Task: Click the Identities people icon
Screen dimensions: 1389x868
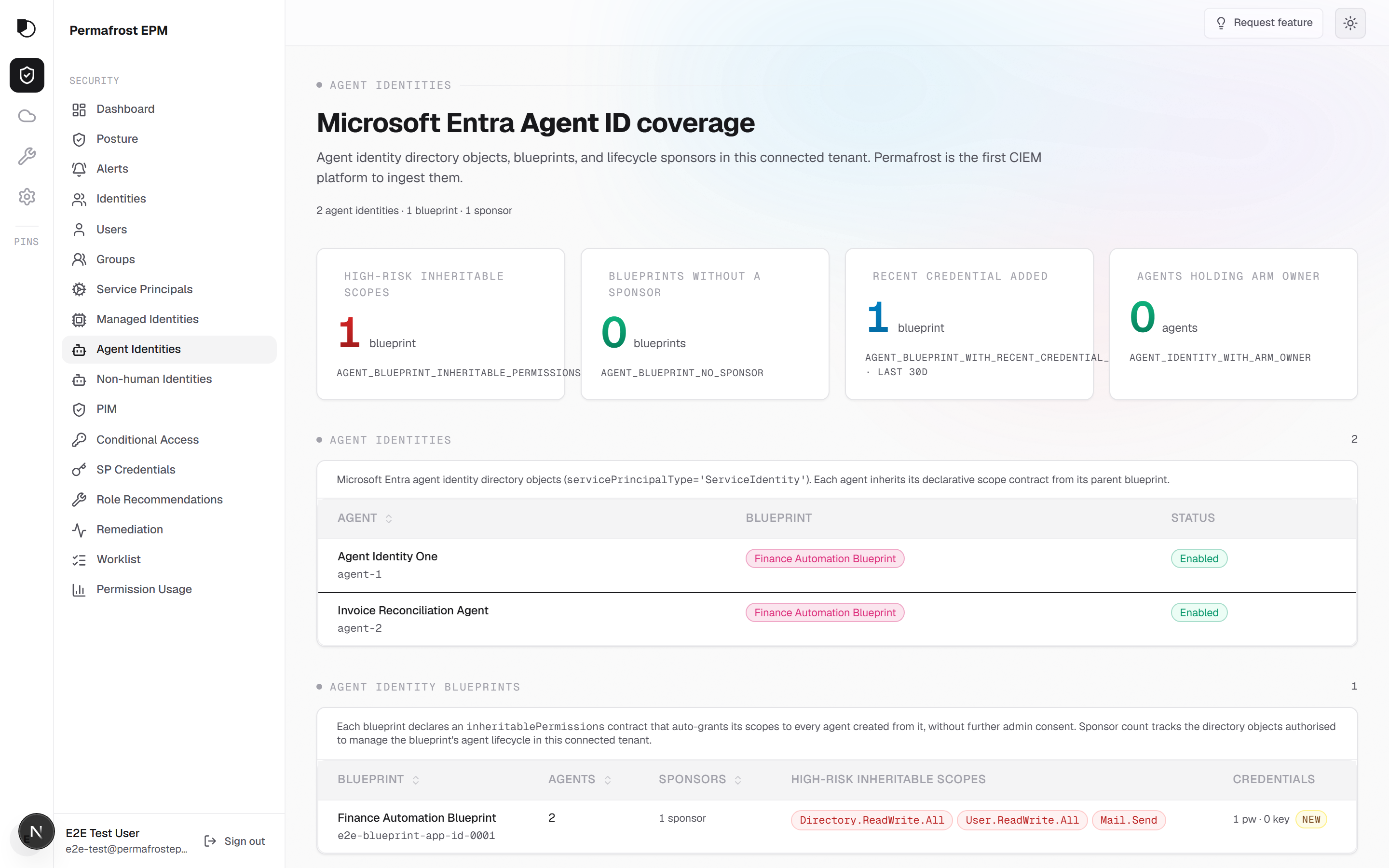Action: click(x=79, y=199)
